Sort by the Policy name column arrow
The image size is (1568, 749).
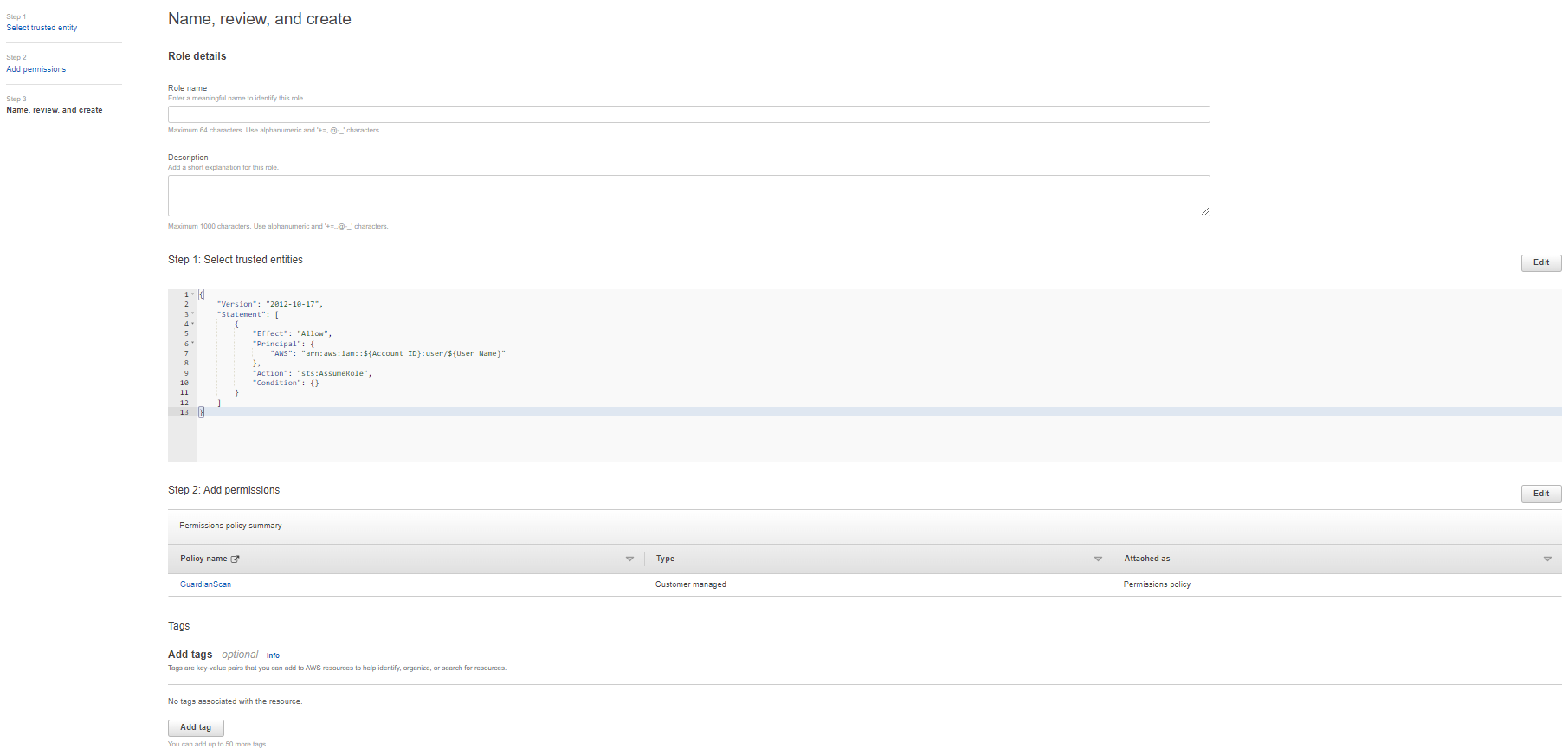[629, 559]
